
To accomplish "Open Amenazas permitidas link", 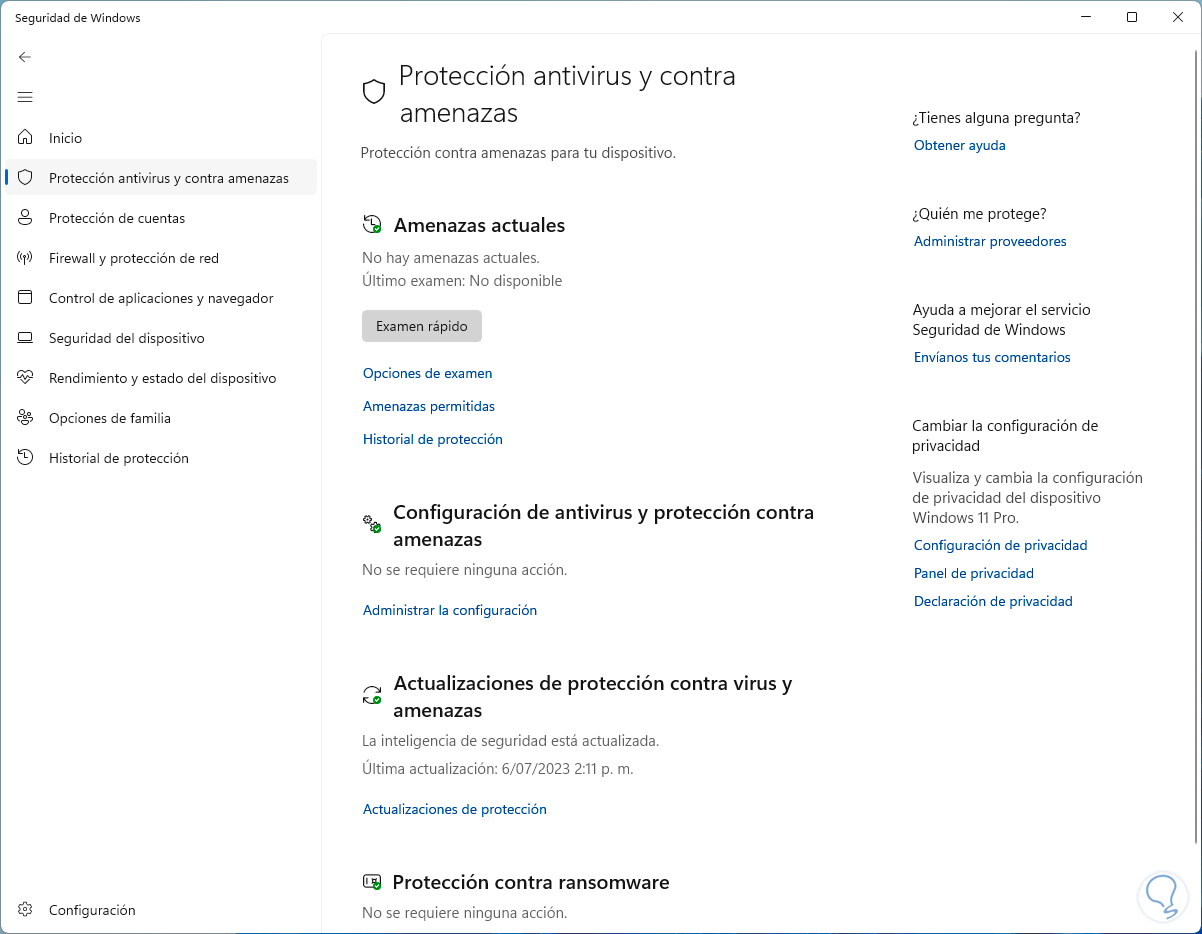I will tap(428, 406).
